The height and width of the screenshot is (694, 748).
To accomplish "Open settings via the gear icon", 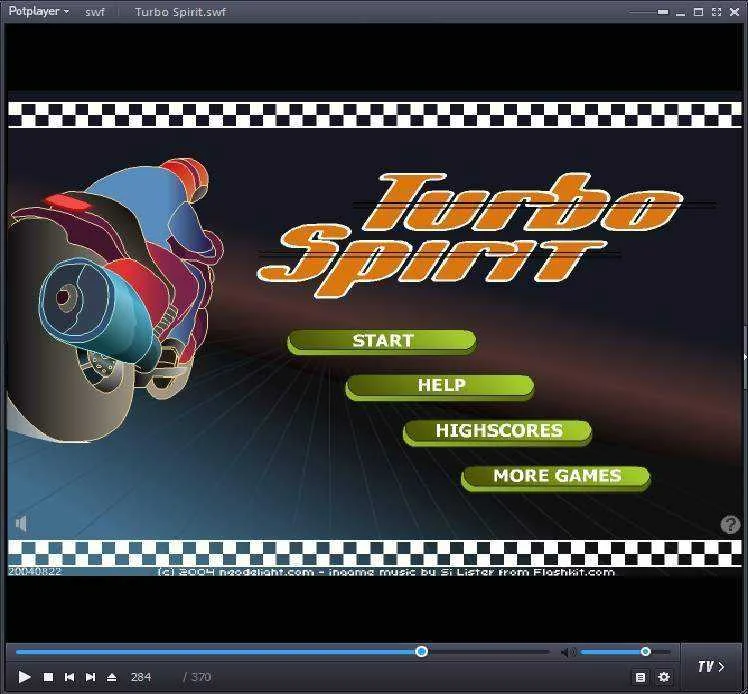I will point(664,677).
